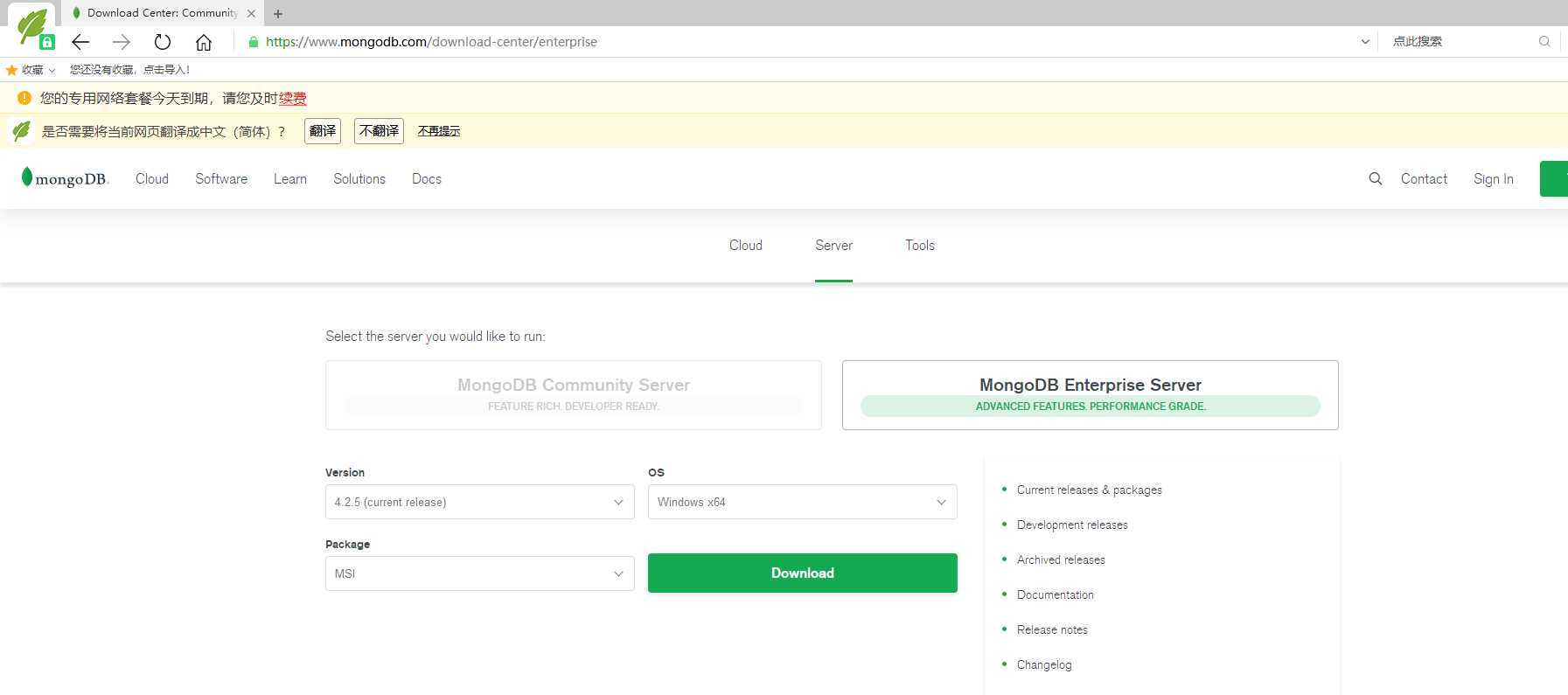1568x695 pixels.
Task: Click the 不翻译 button
Action: [x=379, y=131]
